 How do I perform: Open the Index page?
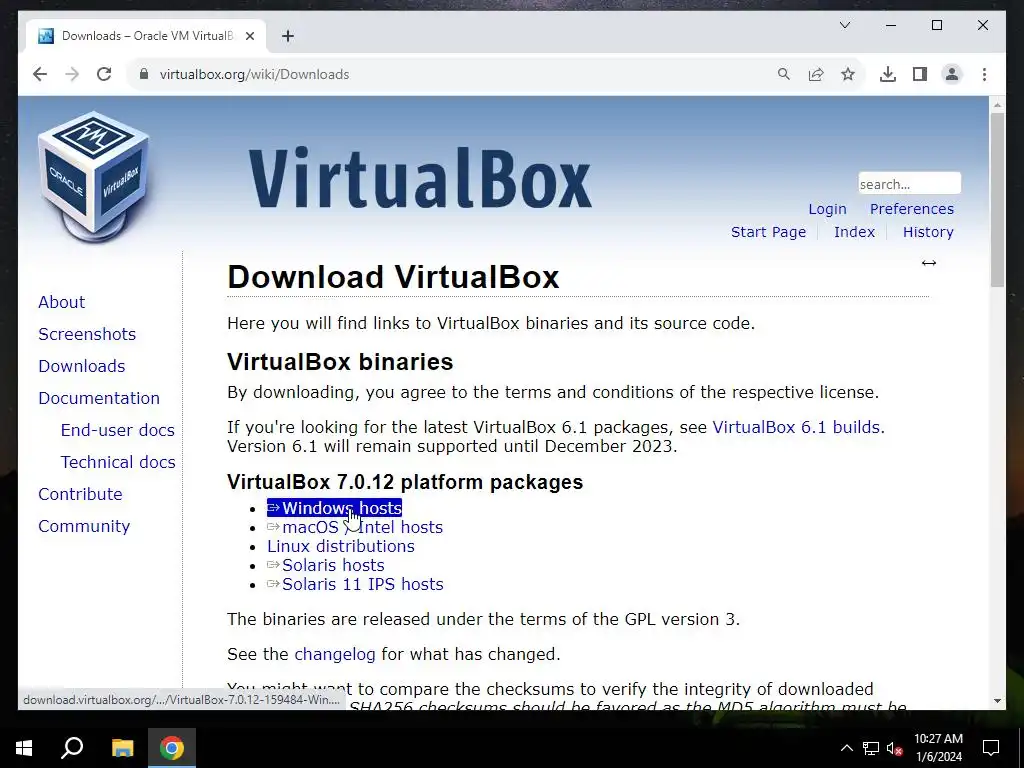pyautogui.click(x=854, y=232)
